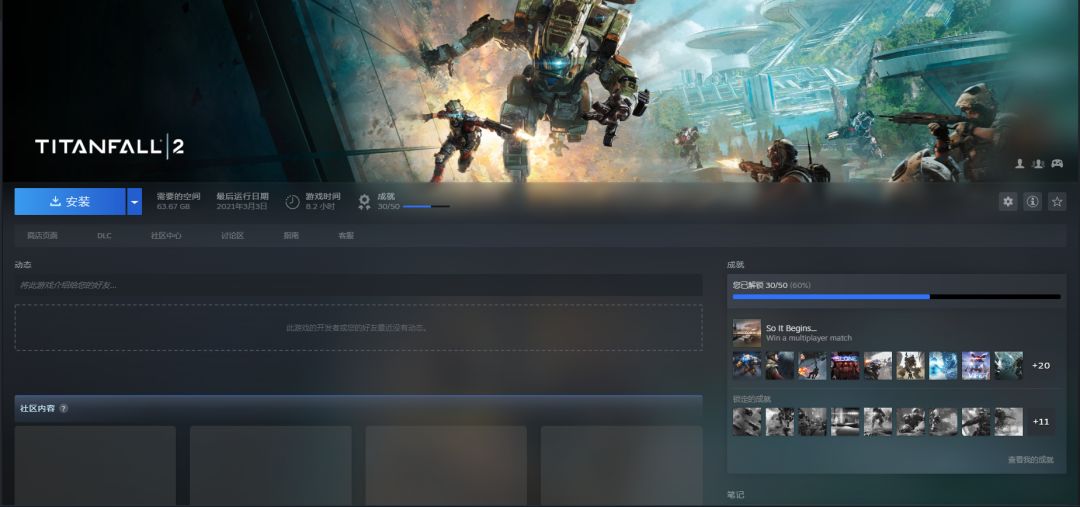Viewport: 1080px width, 507px height.
Task: Click the single-player icon on hero banner
Action: coord(1020,163)
